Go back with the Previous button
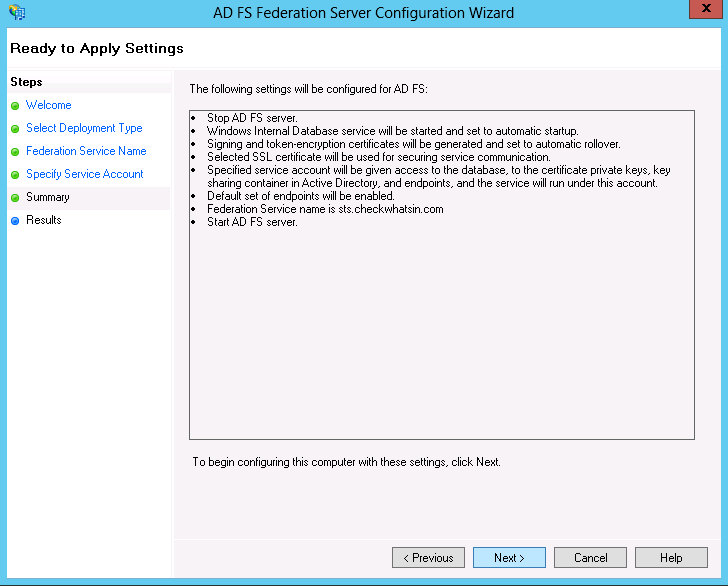The image size is (728, 586). pos(428,557)
